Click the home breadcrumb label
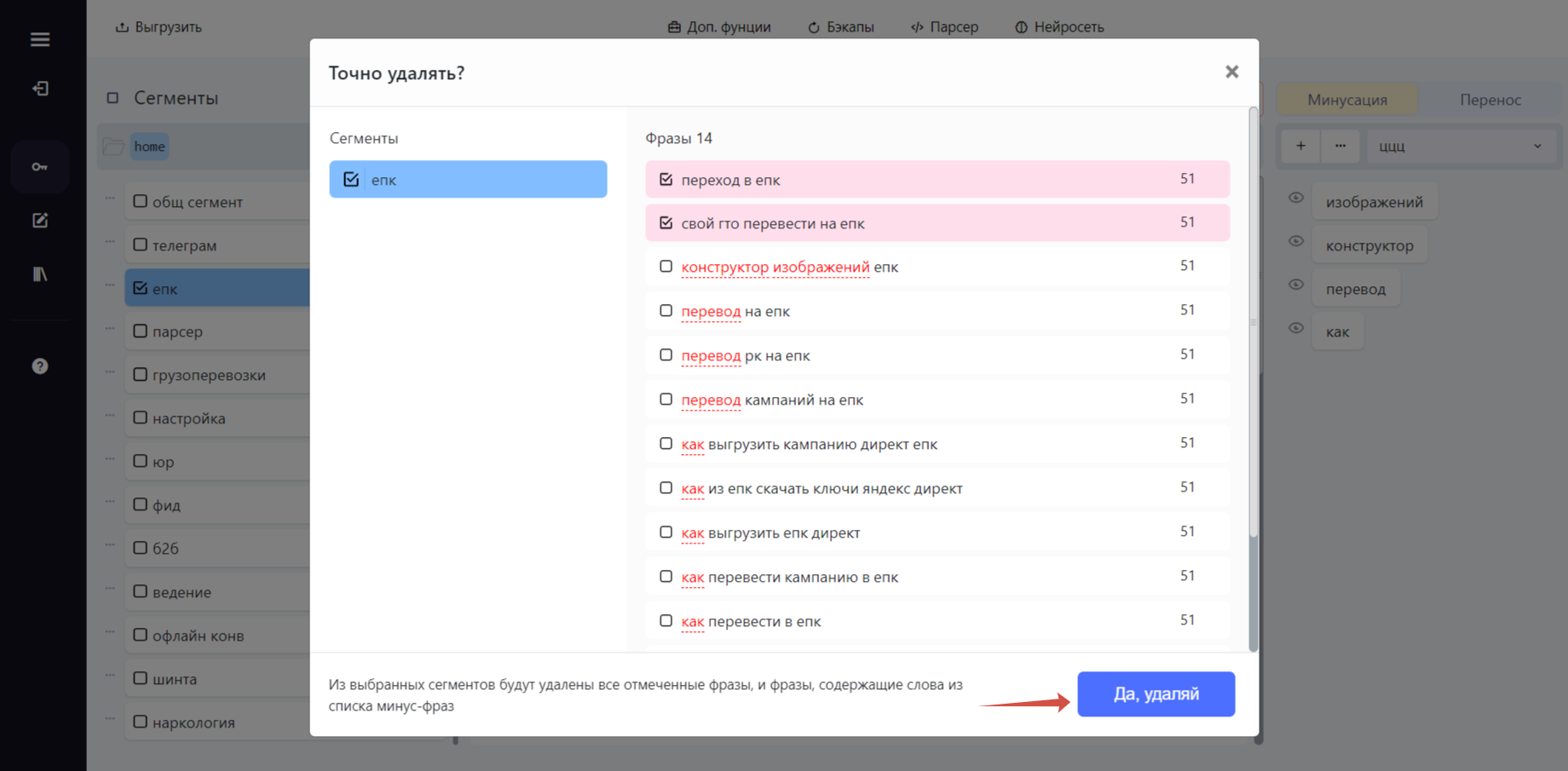This screenshot has height=771, width=1568. (x=149, y=147)
